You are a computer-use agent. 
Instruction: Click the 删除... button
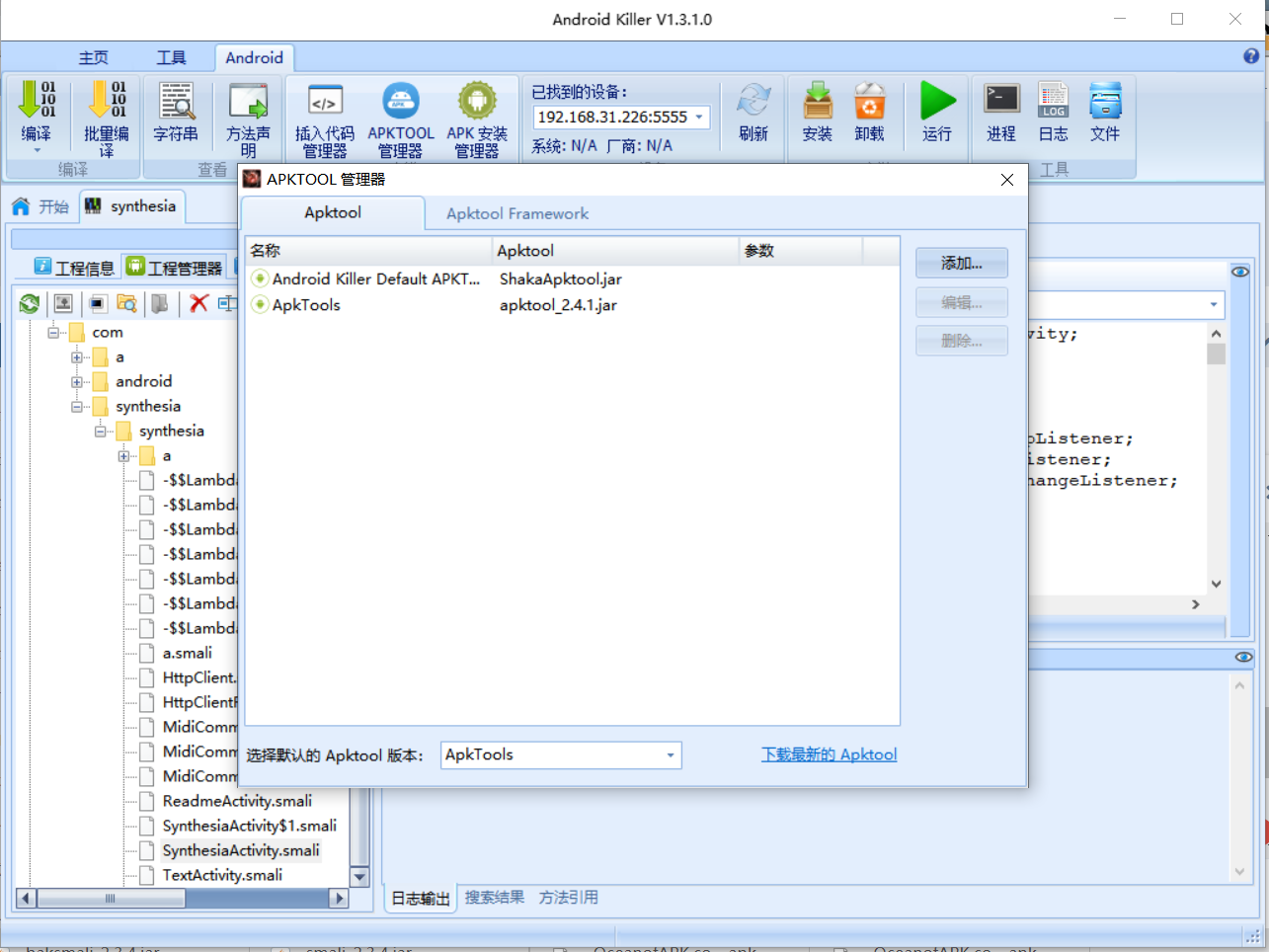[962, 342]
